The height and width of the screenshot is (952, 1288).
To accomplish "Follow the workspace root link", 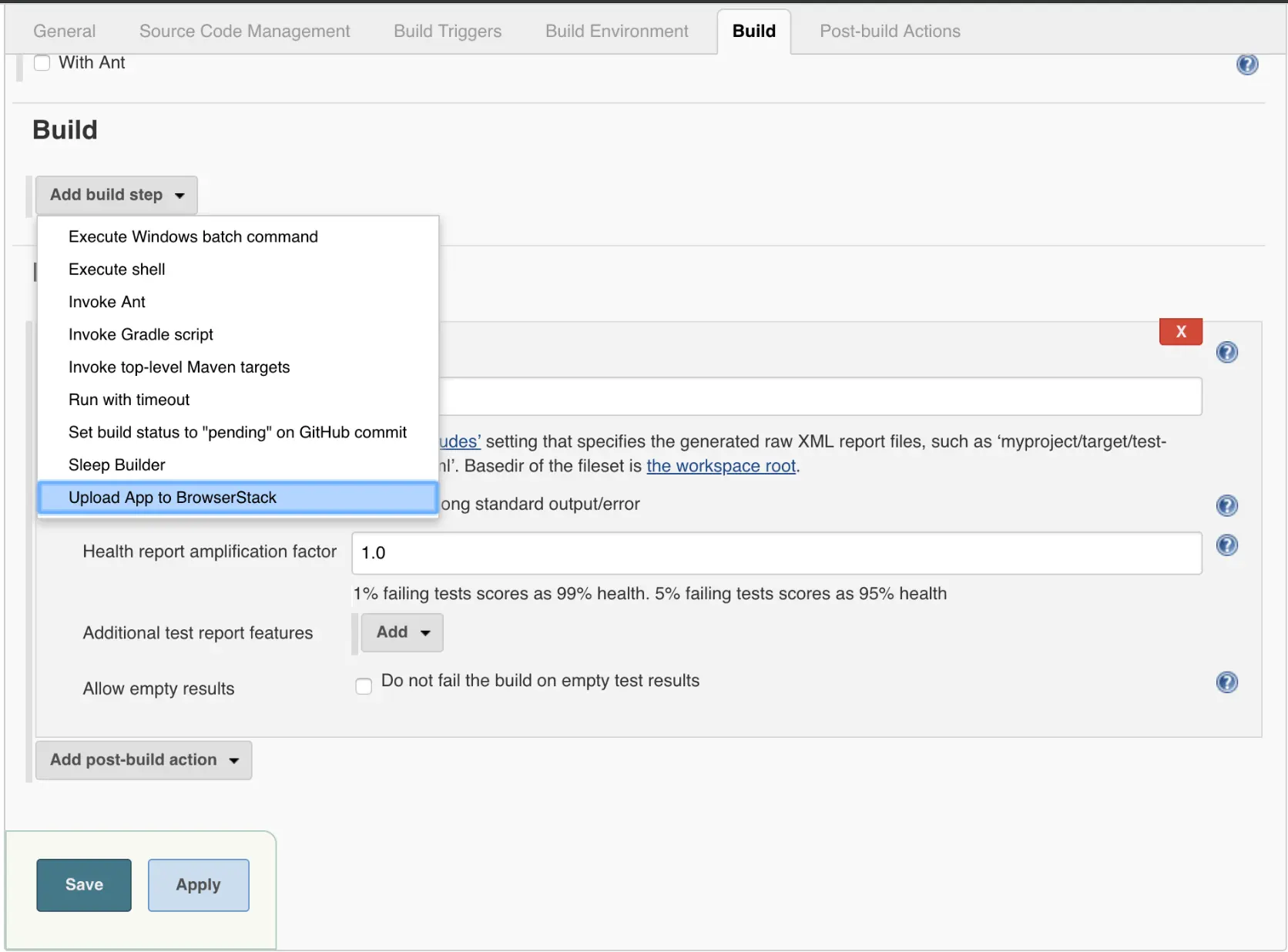I will pyautogui.click(x=721, y=467).
